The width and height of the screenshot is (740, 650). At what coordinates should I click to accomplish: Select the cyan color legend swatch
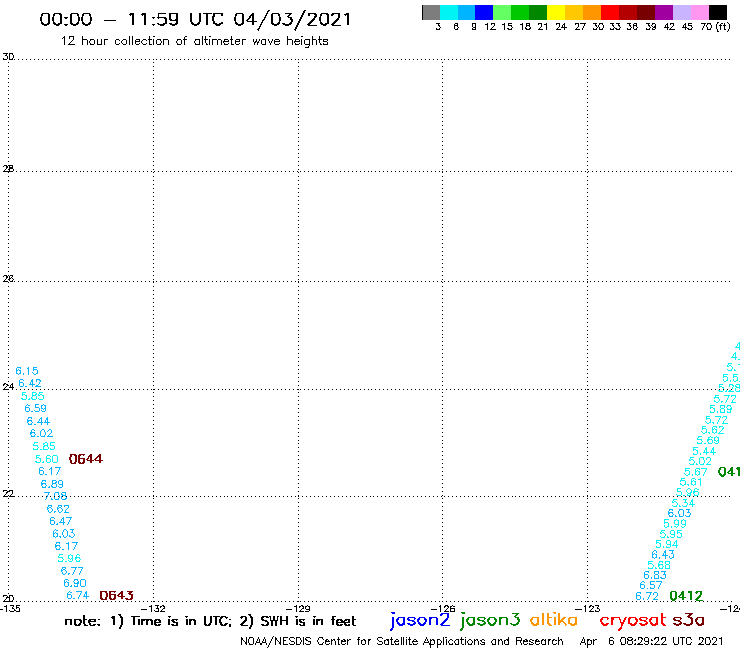tap(449, 12)
